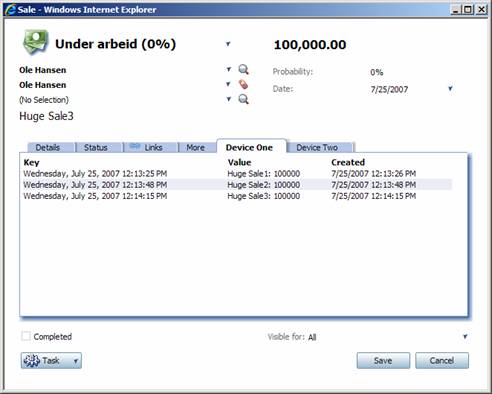The height and width of the screenshot is (394, 492).
Task: Switch to the Status tab
Action: [x=96, y=147]
